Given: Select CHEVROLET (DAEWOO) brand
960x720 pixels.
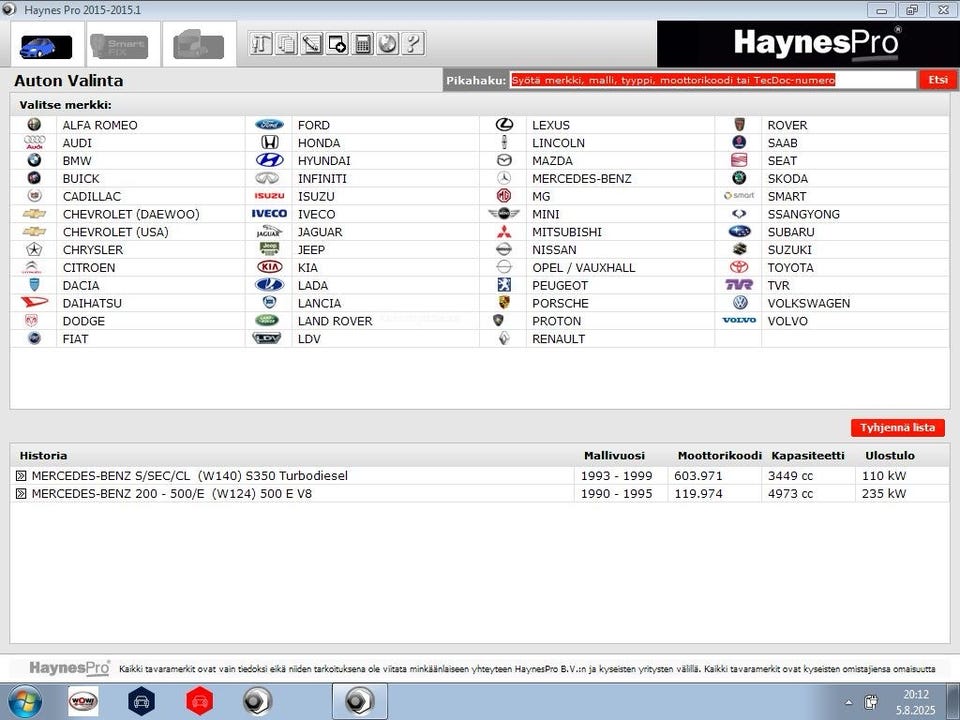Looking at the screenshot, I should pyautogui.click(x=131, y=214).
